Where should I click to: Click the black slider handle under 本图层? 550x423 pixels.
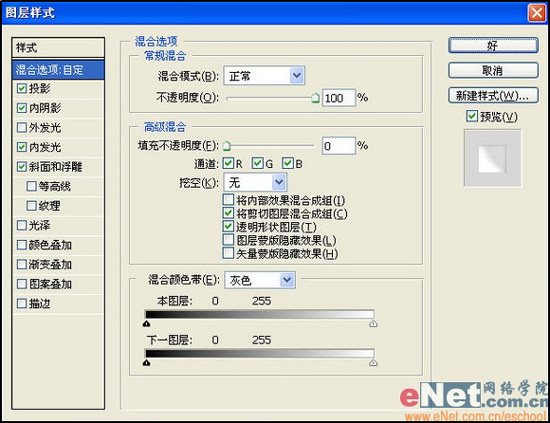click(147, 324)
